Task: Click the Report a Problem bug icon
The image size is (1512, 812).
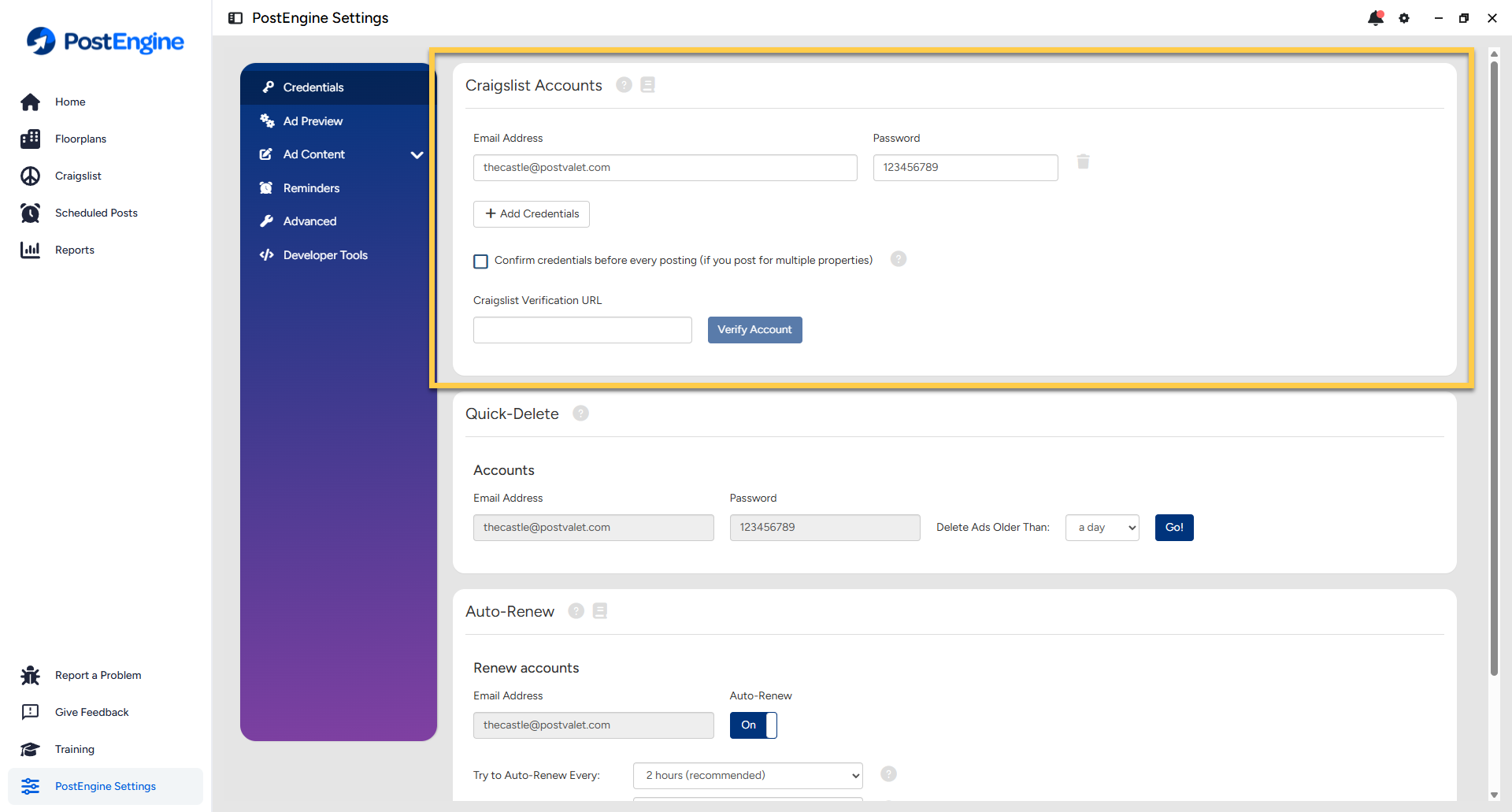Action: [x=31, y=675]
